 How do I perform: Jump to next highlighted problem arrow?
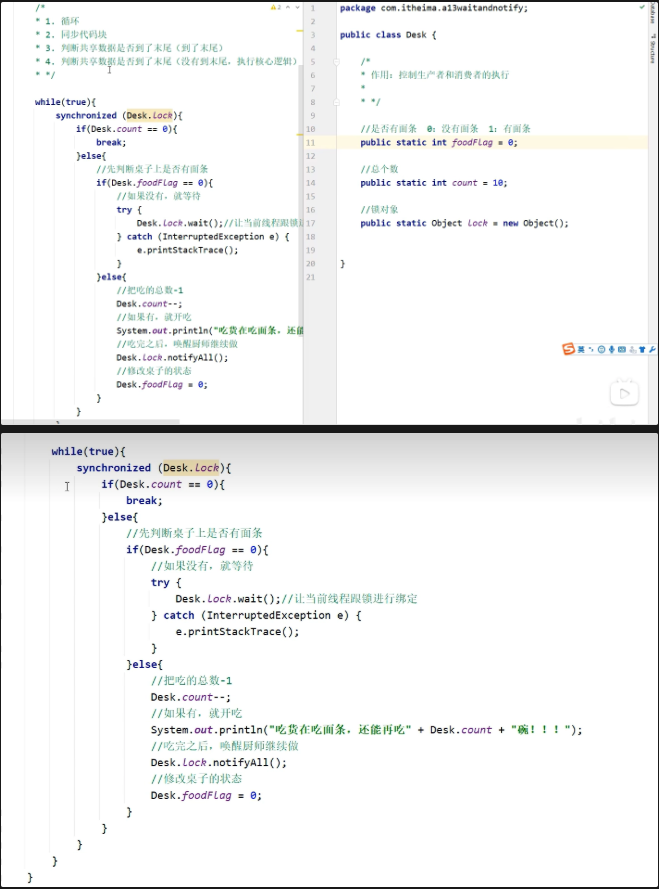coord(297,7)
